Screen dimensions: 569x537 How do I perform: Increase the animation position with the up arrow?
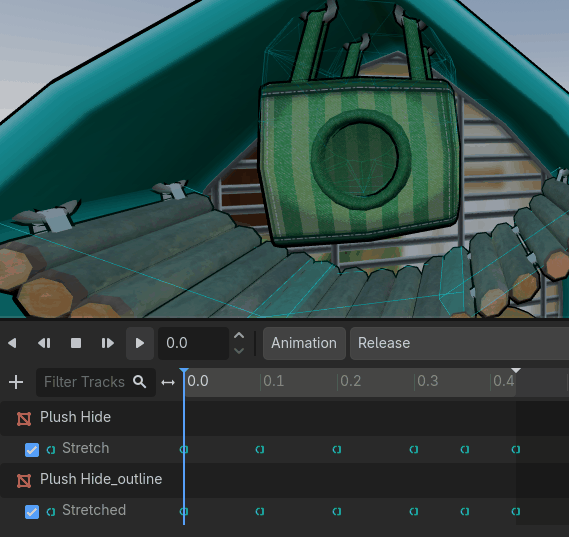(239, 335)
